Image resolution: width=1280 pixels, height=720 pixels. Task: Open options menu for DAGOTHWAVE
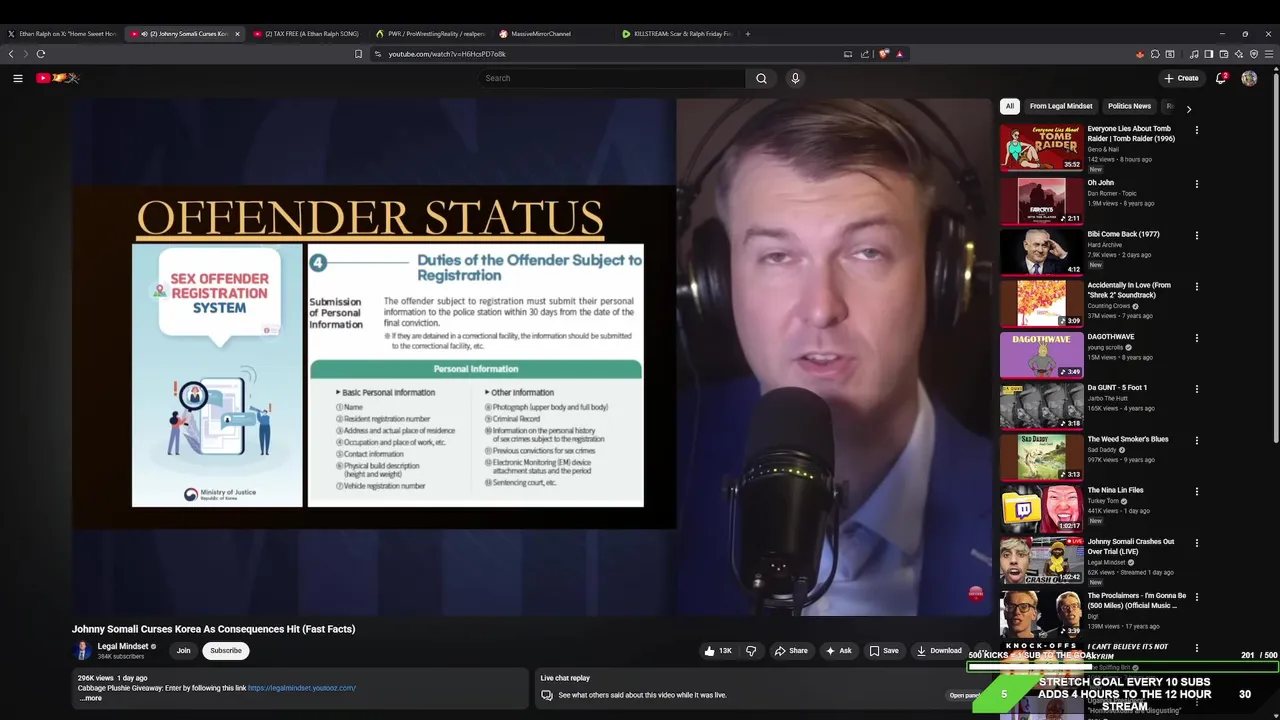pyautogui.click(x=1196, y=338)
